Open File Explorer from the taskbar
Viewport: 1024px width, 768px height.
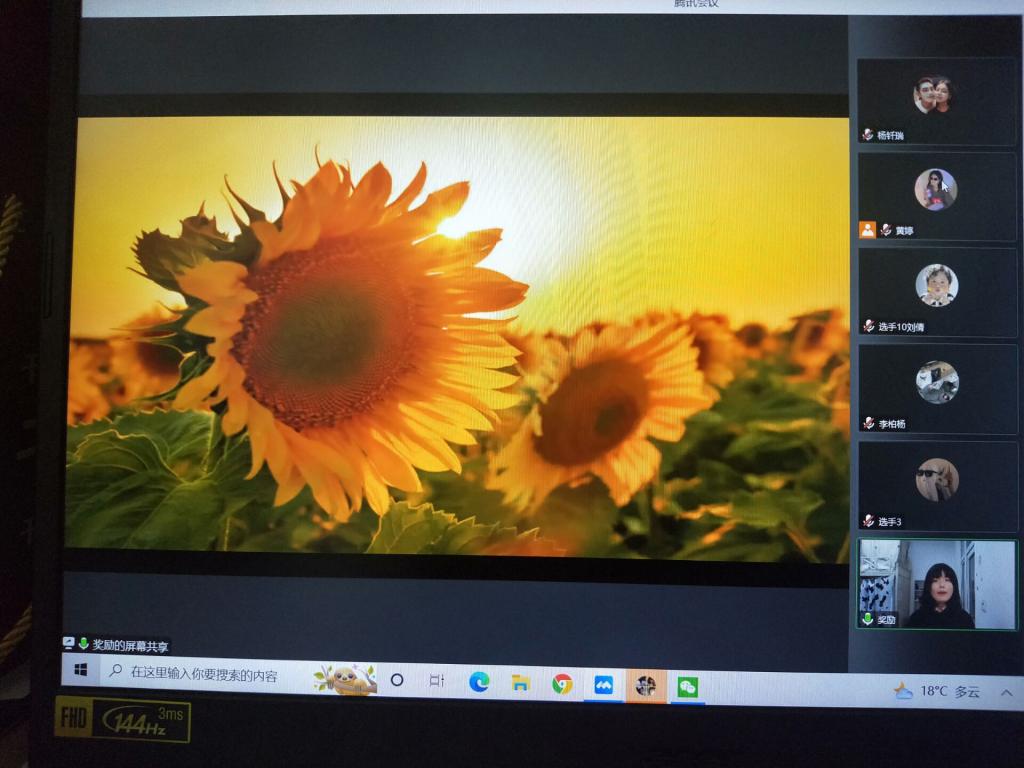point(520,683)
